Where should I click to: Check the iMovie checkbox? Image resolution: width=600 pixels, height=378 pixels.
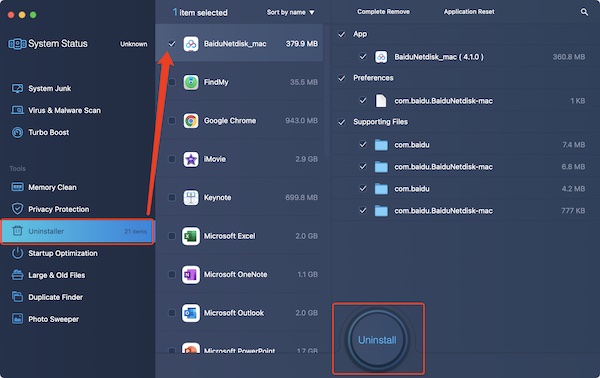[x=172, y=159]
